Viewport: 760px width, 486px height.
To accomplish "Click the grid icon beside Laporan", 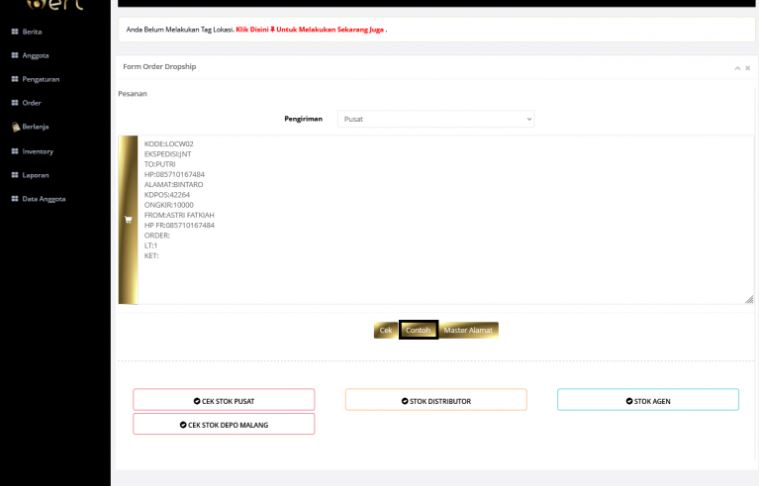I will point(14,175).
